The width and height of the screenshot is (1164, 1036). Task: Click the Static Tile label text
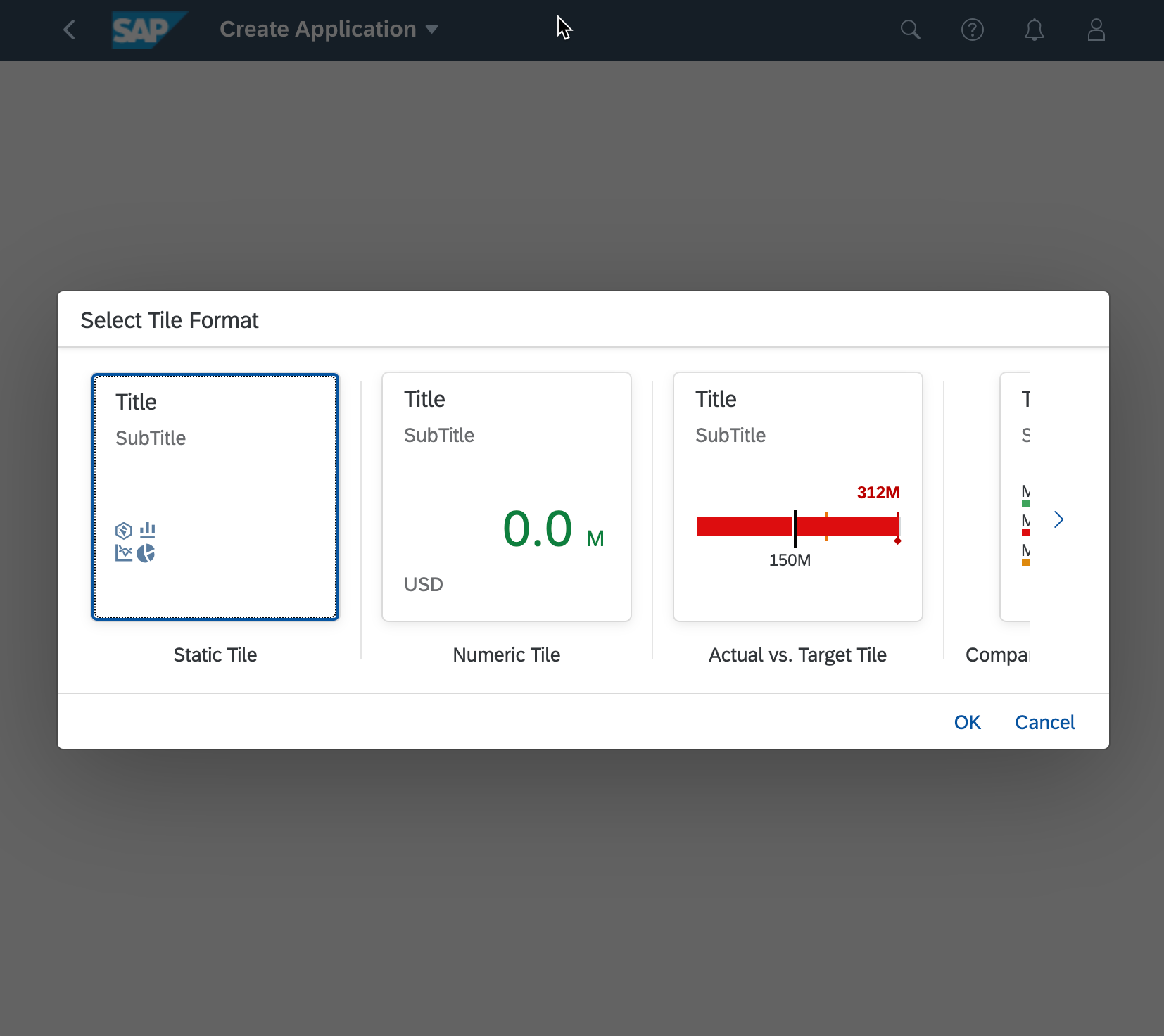(215, 655)
